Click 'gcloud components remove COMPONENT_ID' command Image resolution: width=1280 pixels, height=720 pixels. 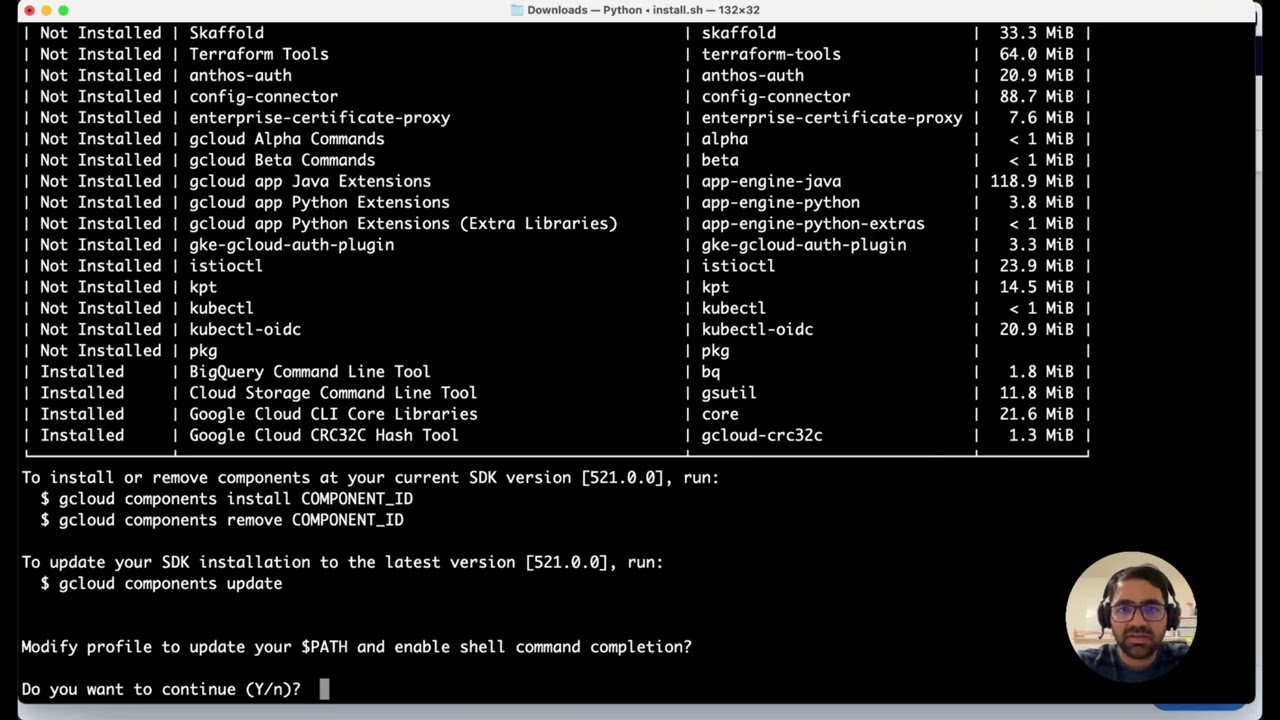click(231, 520)
